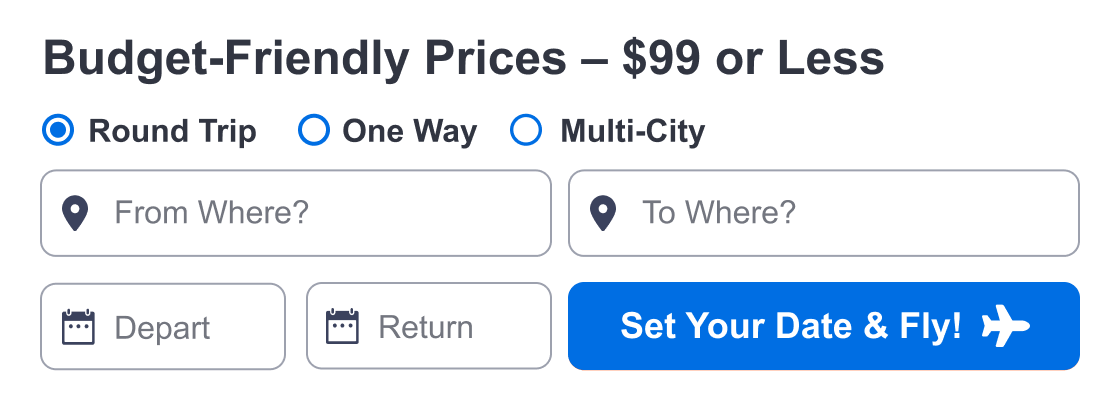Open the Depart date field
1120x408 pixels.
coord(163,327)
